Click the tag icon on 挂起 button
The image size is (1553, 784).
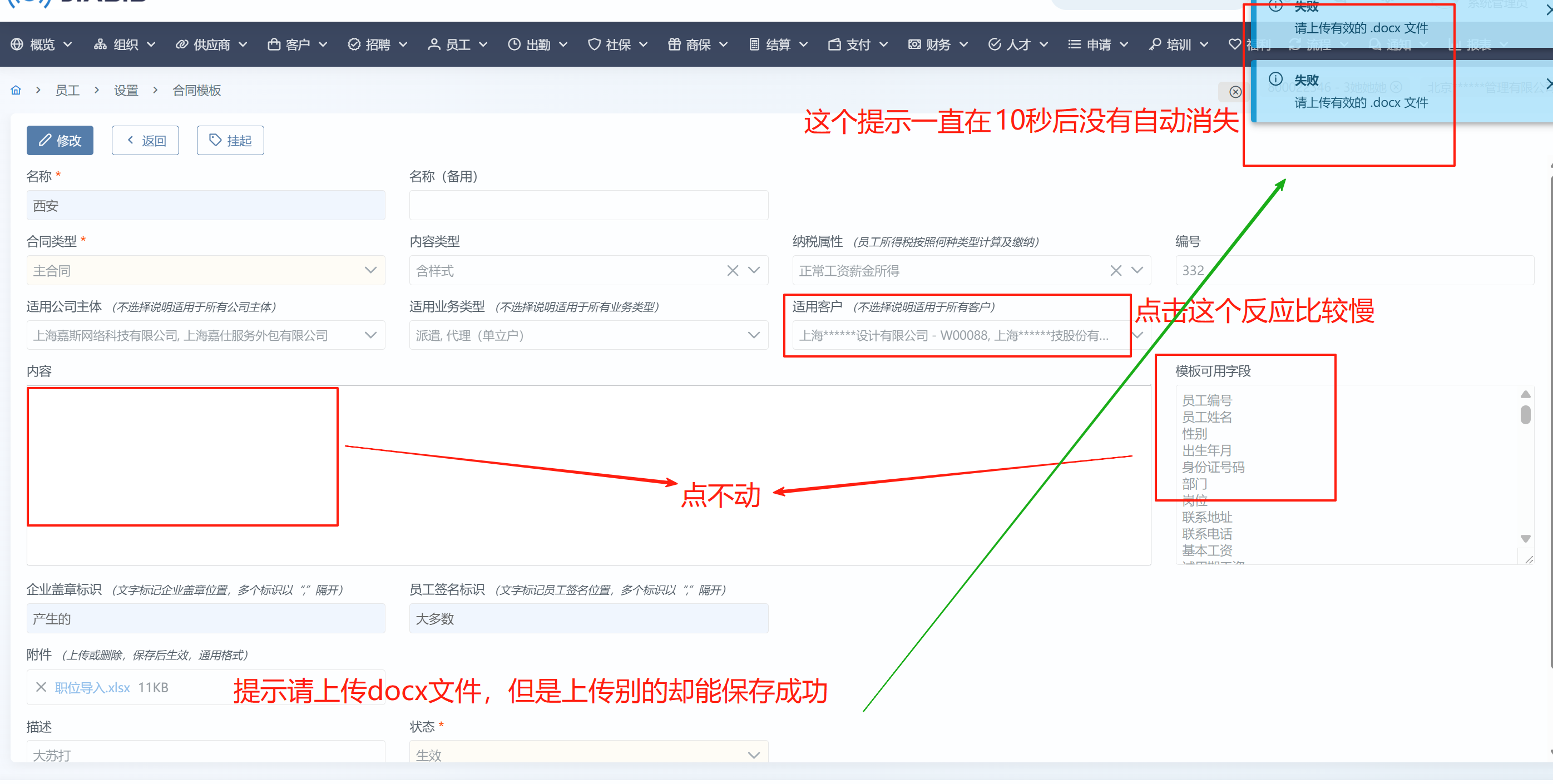pyautogui.click(x=215, y=141)
